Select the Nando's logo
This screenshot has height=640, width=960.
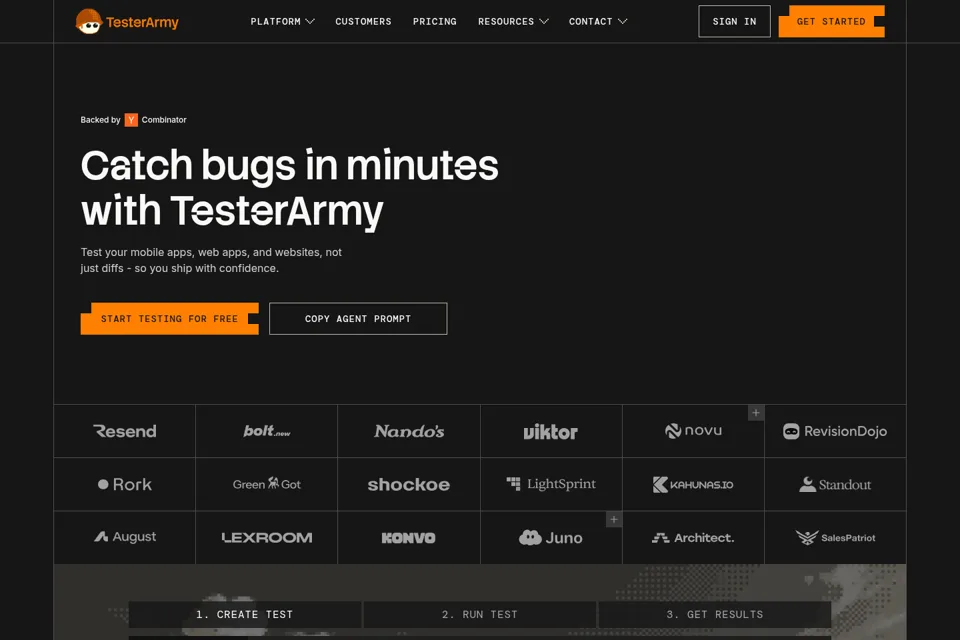[409, 431]
